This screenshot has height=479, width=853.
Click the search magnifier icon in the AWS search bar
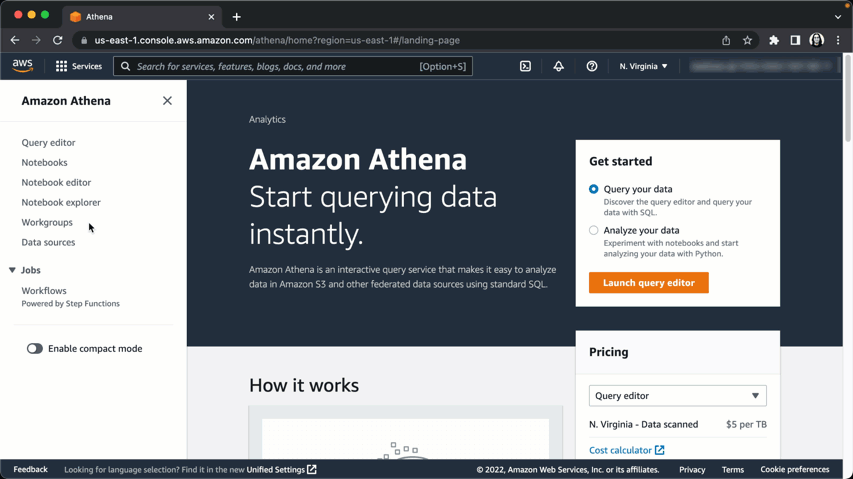click(126, 66)
